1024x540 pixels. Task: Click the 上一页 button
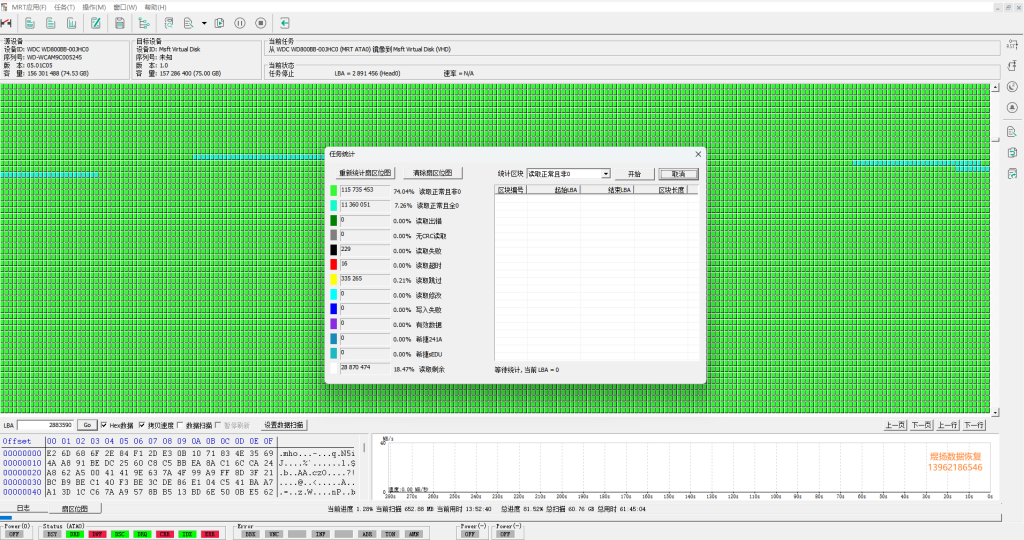(895, 425)
